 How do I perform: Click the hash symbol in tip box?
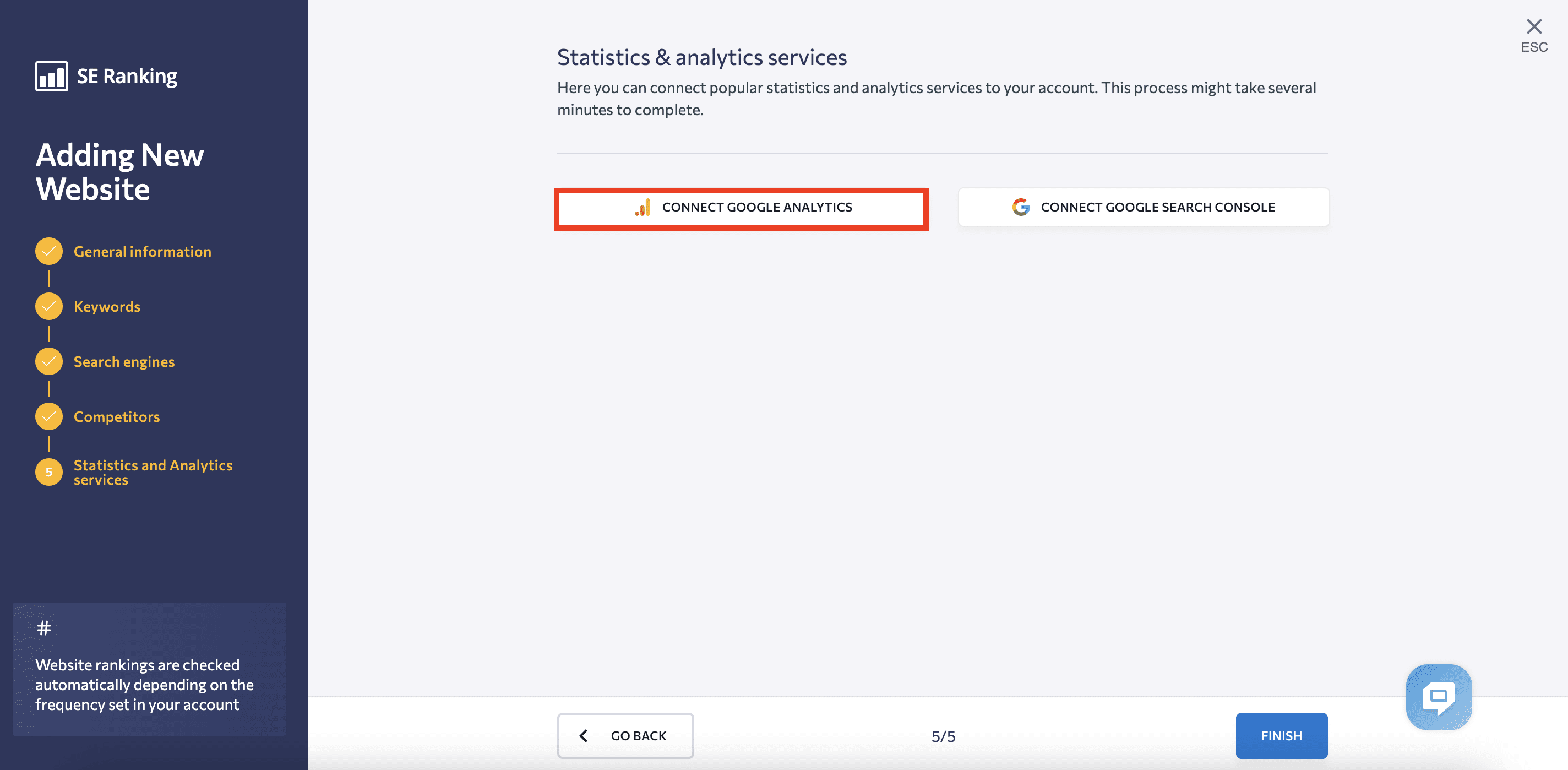[44, 627]
